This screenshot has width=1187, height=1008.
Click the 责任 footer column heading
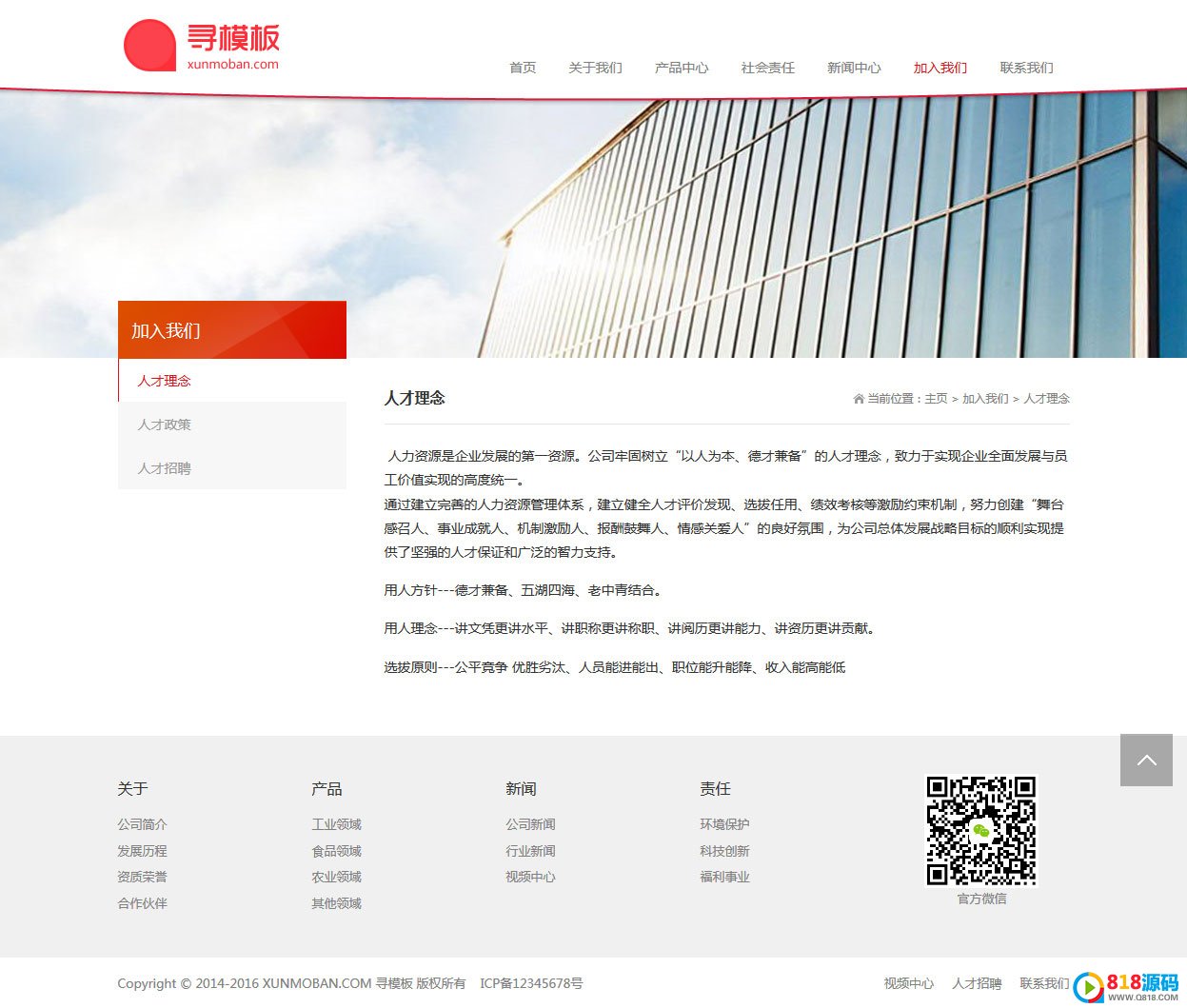coord(715,789)
